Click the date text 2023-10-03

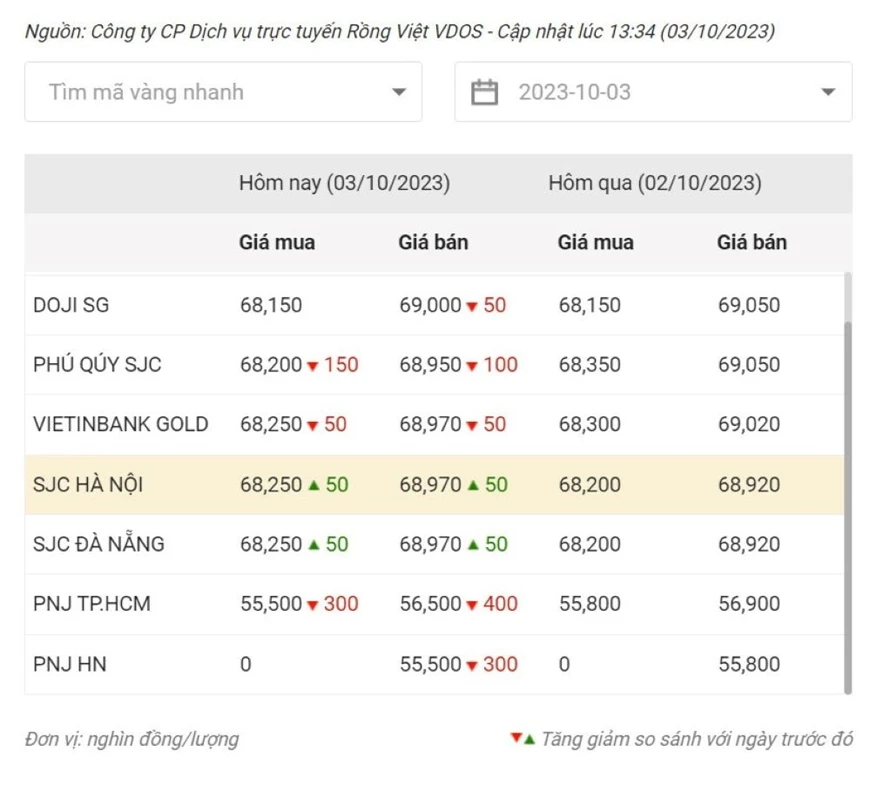click(x=574, y=93)
